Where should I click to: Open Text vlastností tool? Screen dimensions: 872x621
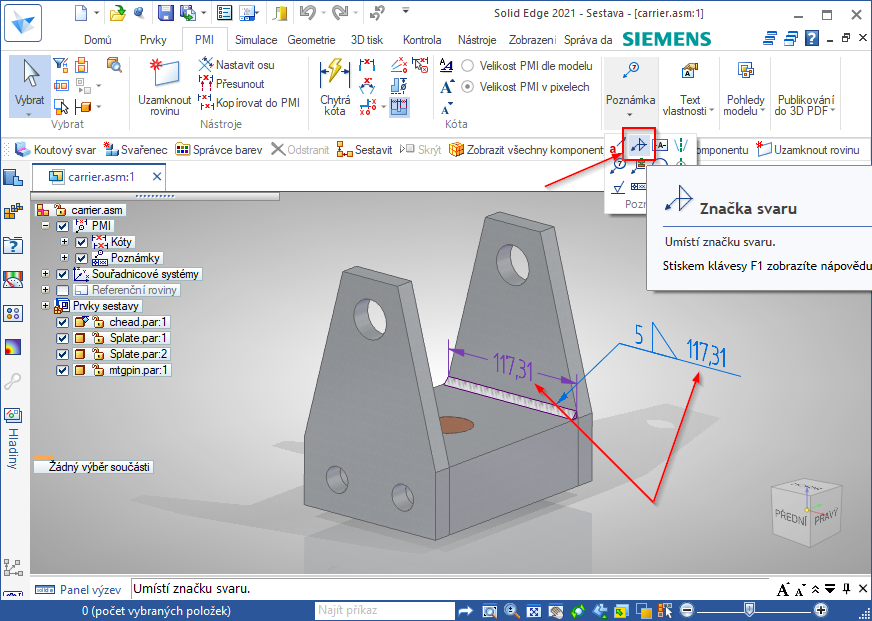[x=690, y=86]
